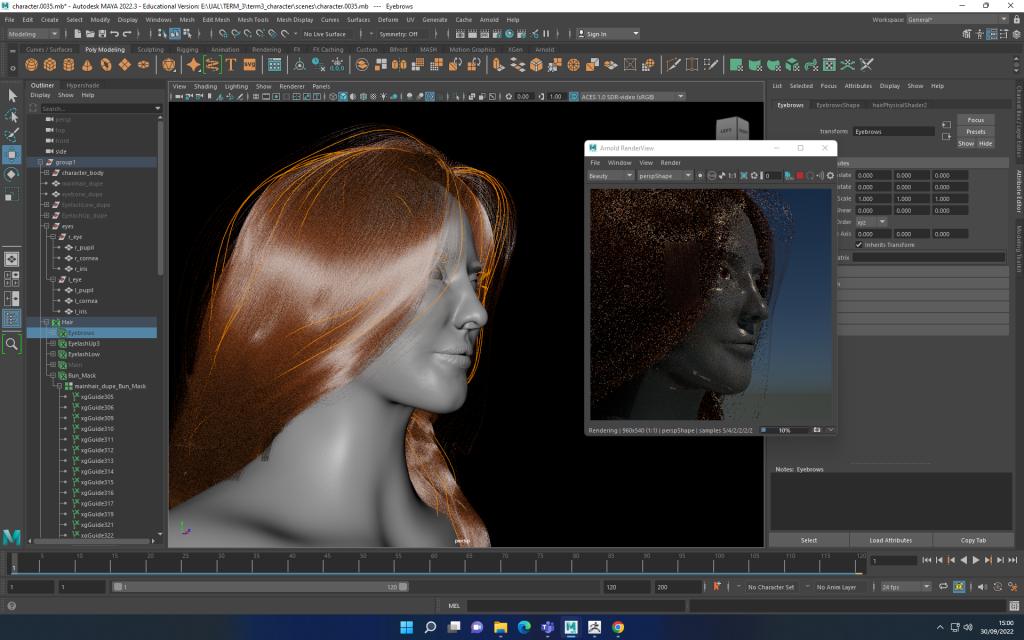The image size is (1024, 640).
Task: Click the red stop render button in RenderView
Action: coord(800,176)
